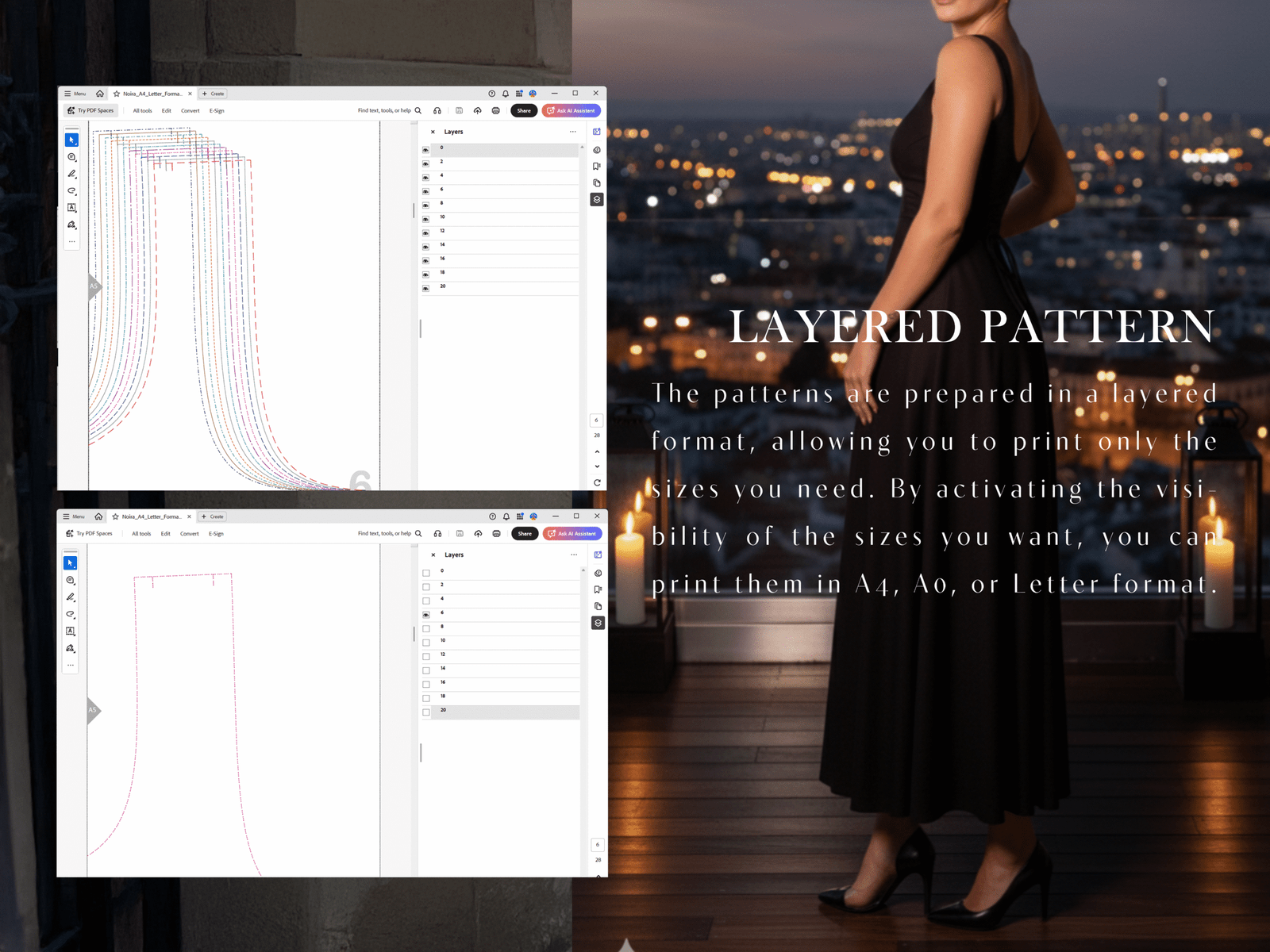Click the print icon in the lower window
Image resolution: width=1270 pixels, height=952 pixels.
pos(496,534)
